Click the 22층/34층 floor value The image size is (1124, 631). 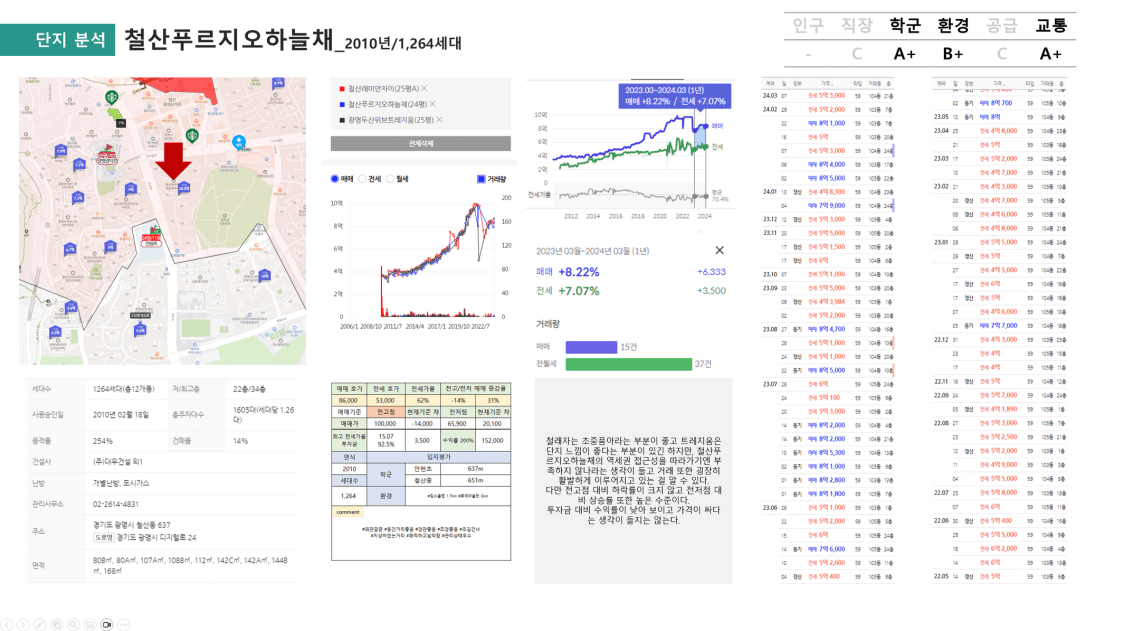point(249,389)
